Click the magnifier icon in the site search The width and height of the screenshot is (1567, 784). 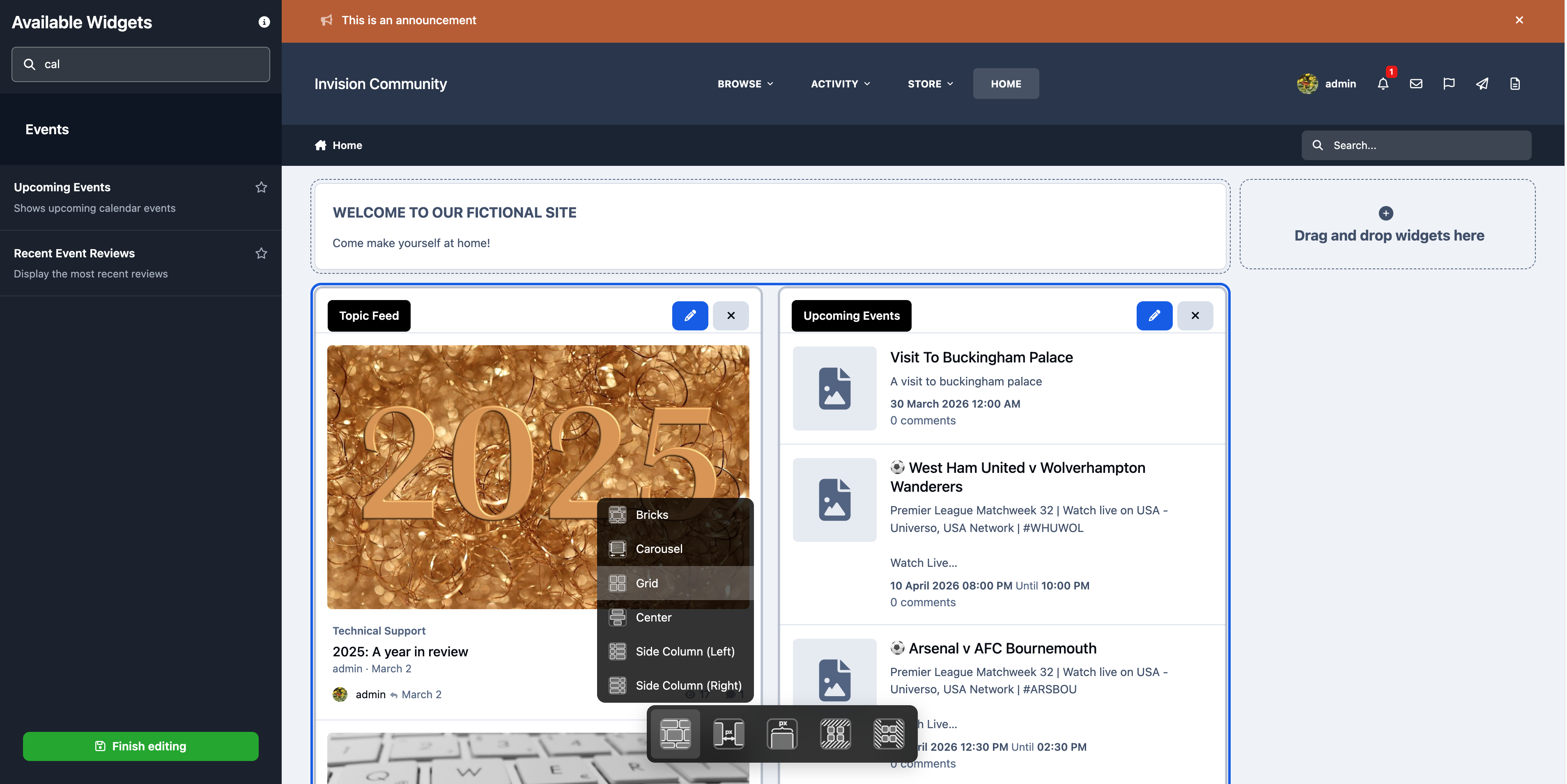1318,145
